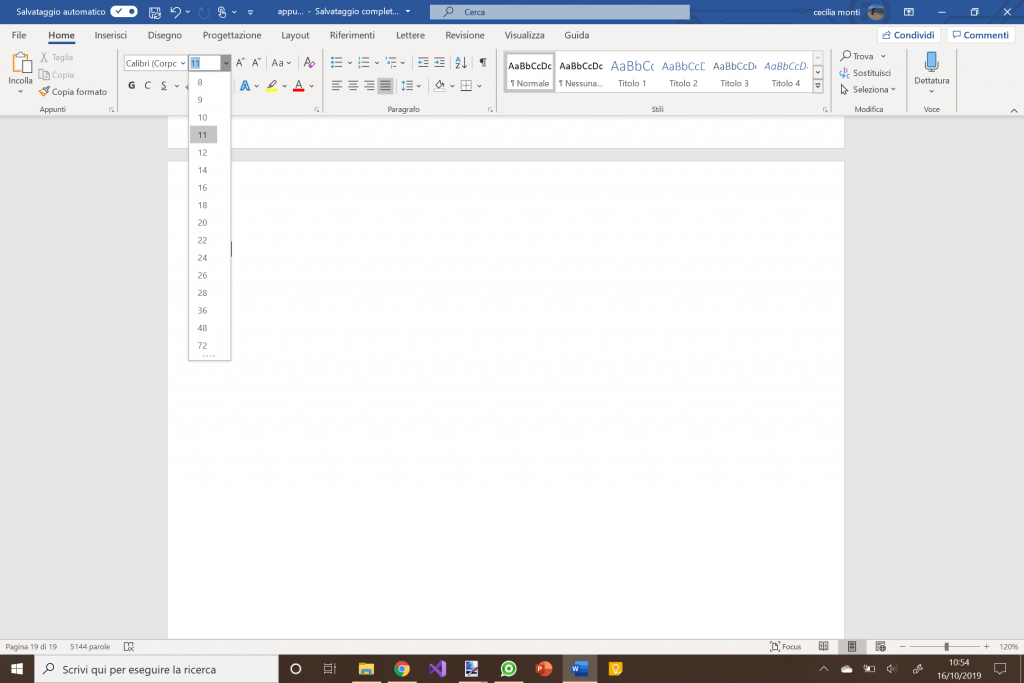Collapse the ribbon
The height and width of the screenshot is (683, 1024).
click(1014, 110)
